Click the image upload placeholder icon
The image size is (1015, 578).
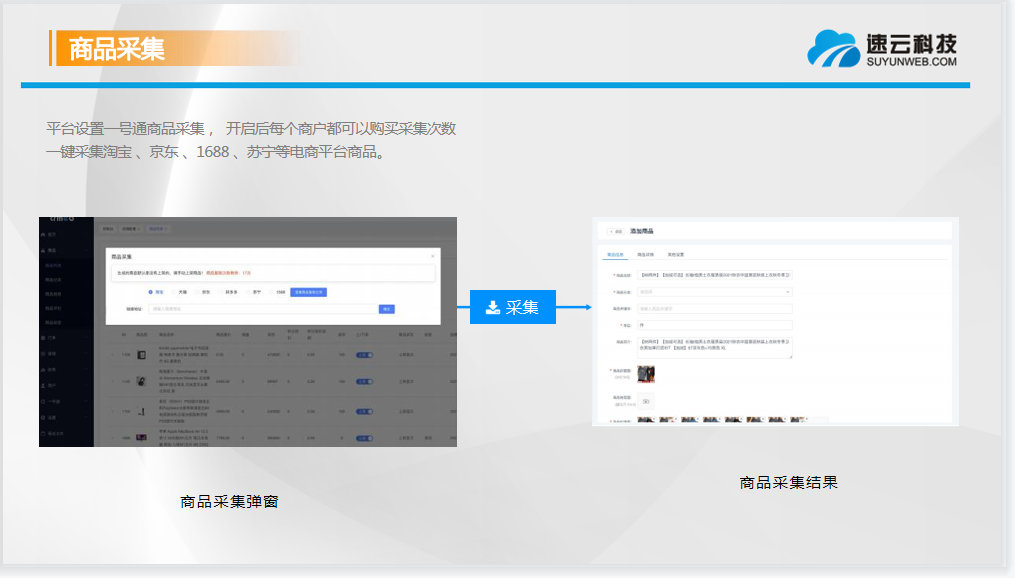(645, 400)
